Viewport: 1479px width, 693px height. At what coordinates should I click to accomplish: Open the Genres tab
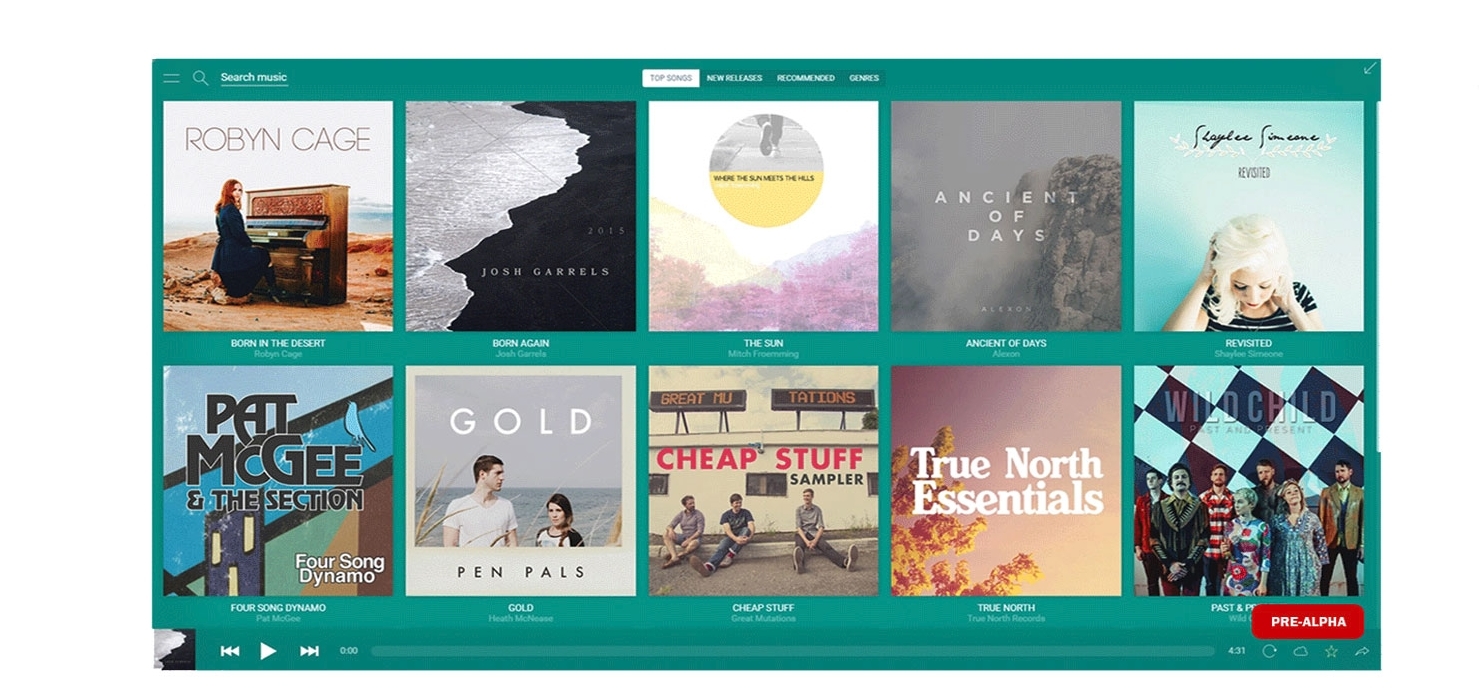pyautogui.click(x=864, y=78)
